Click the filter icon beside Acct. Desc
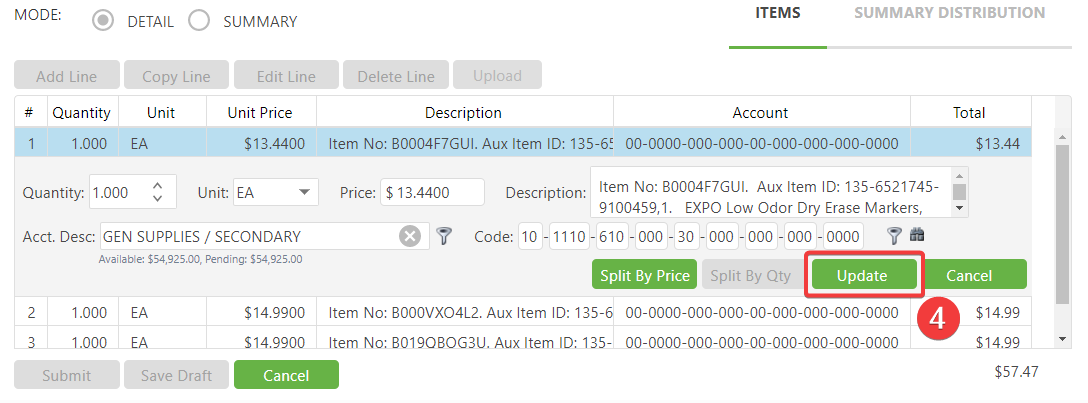The width and height of the screenshot is (1088, 403). point(445,237)
